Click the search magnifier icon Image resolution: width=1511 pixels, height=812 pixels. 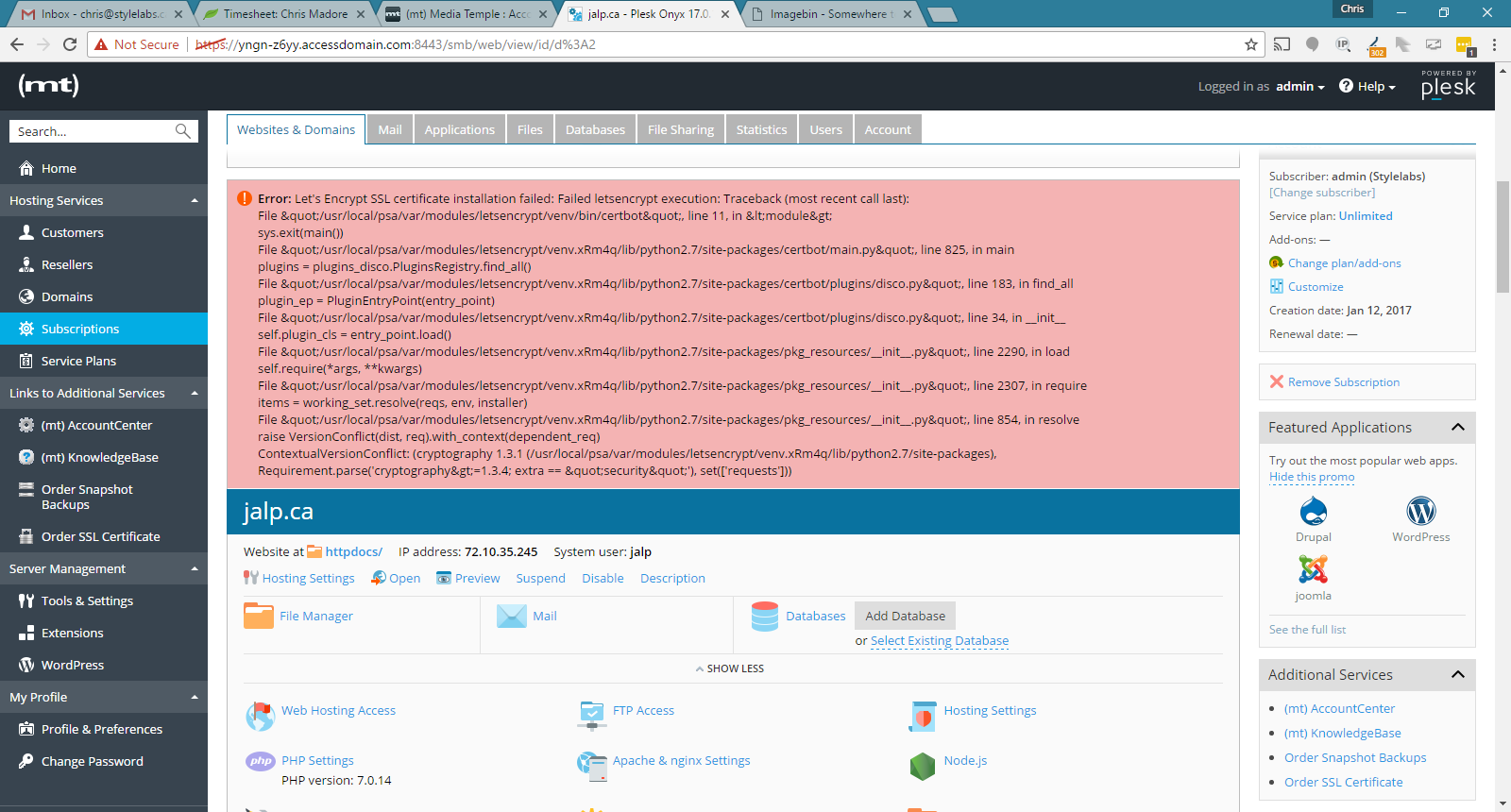183,131
